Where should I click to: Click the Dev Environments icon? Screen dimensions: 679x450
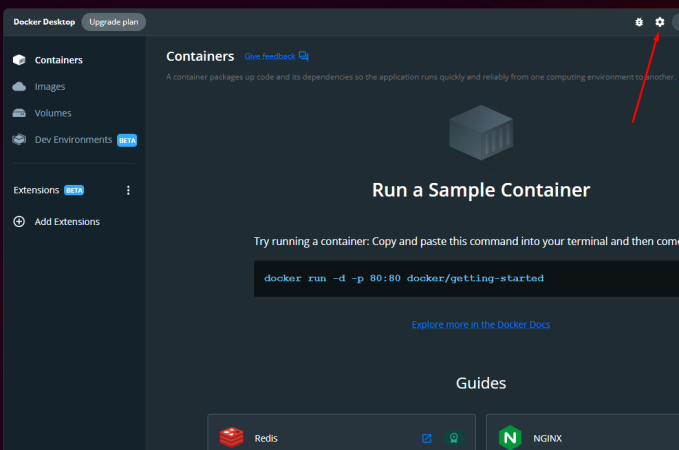point(19,139)
